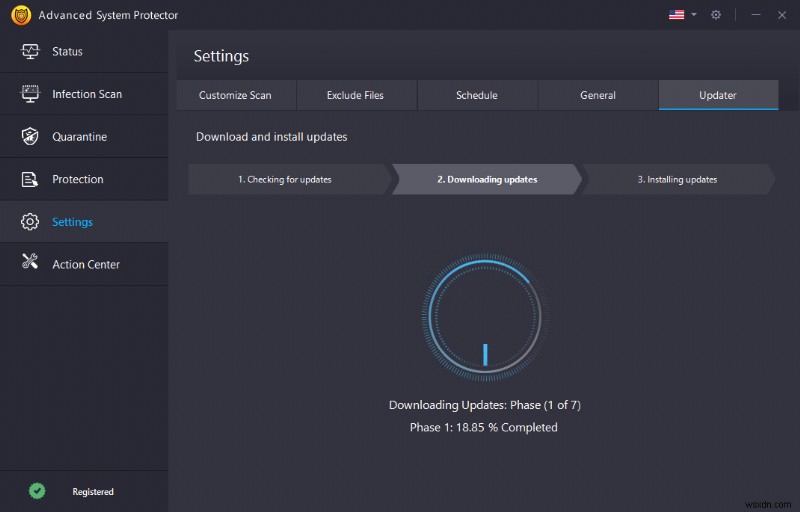Select the highlighted Settings label
Viewport: 800px width, 512px height.
pos(72,222)
